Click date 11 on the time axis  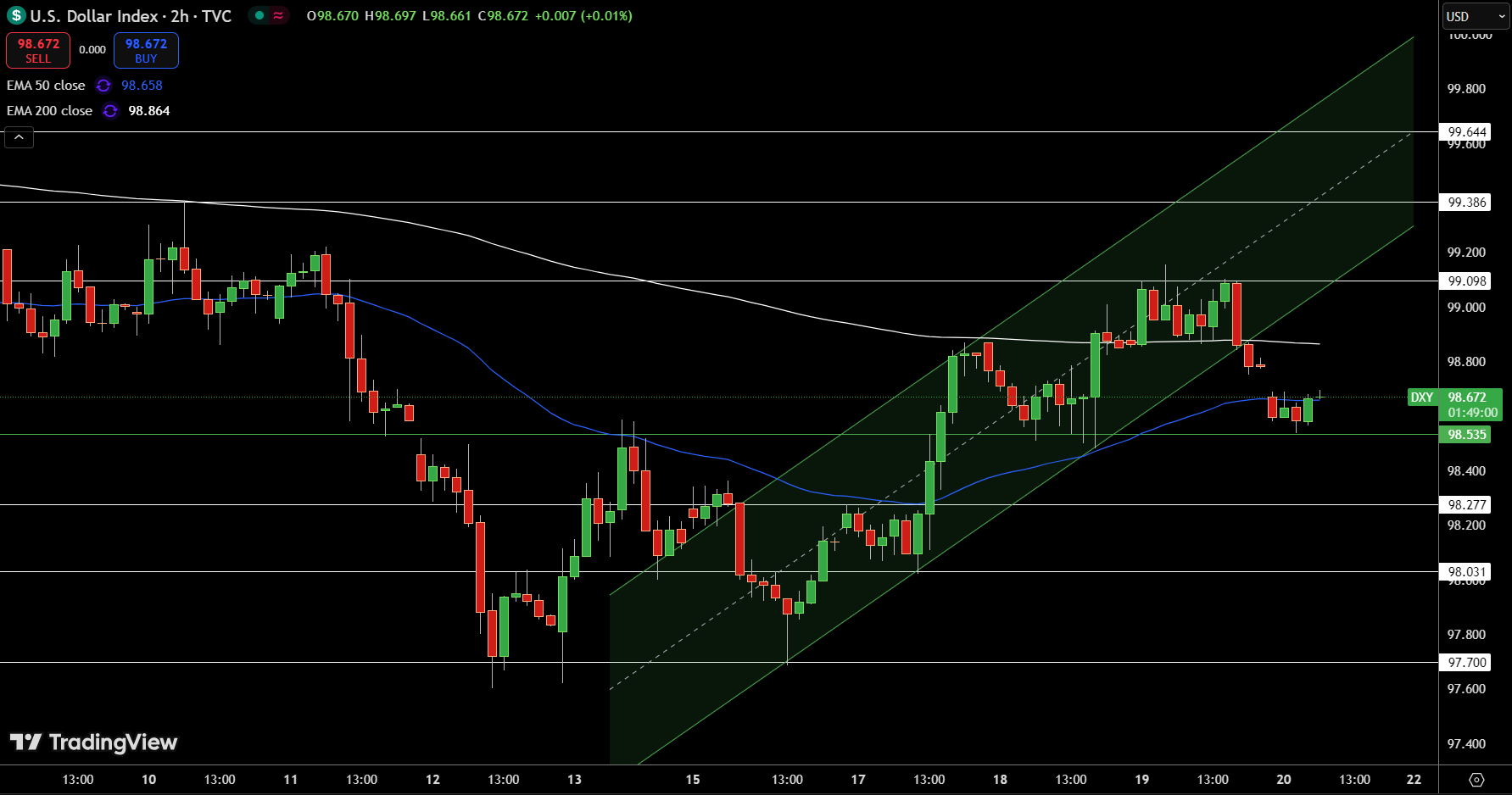[291, 780]
